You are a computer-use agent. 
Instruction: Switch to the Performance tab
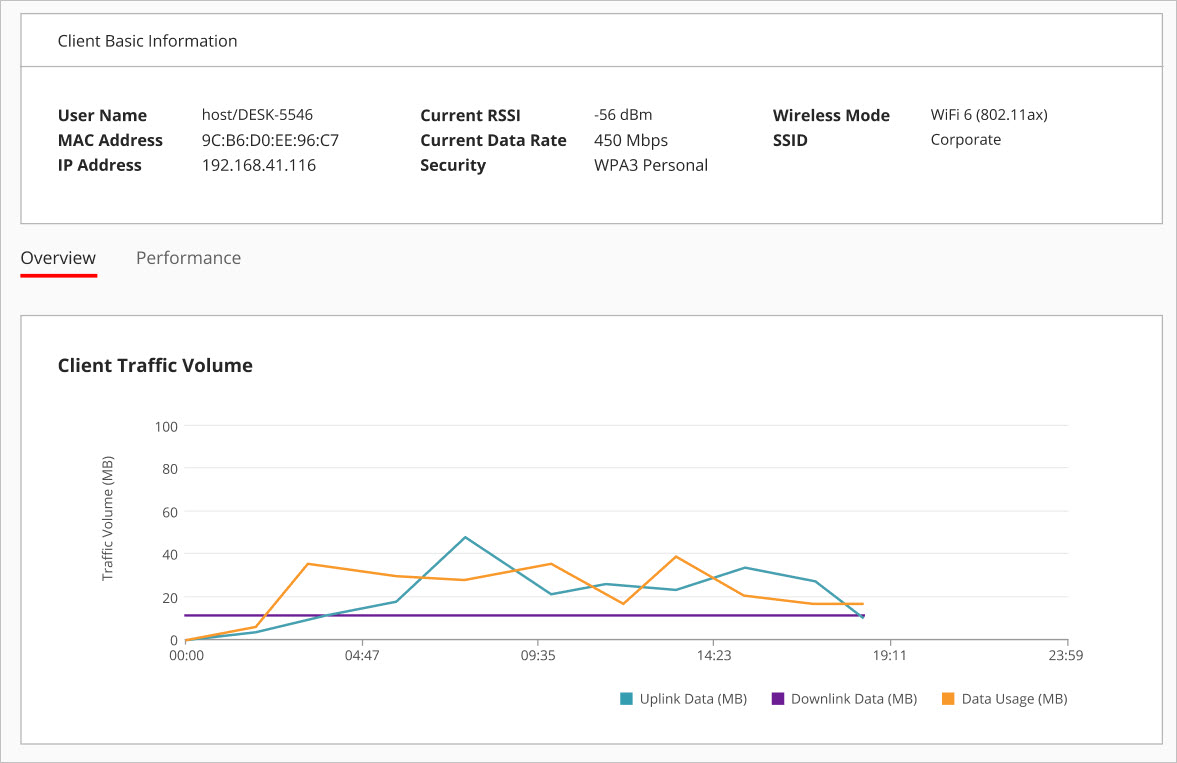[x=188, y=257]
